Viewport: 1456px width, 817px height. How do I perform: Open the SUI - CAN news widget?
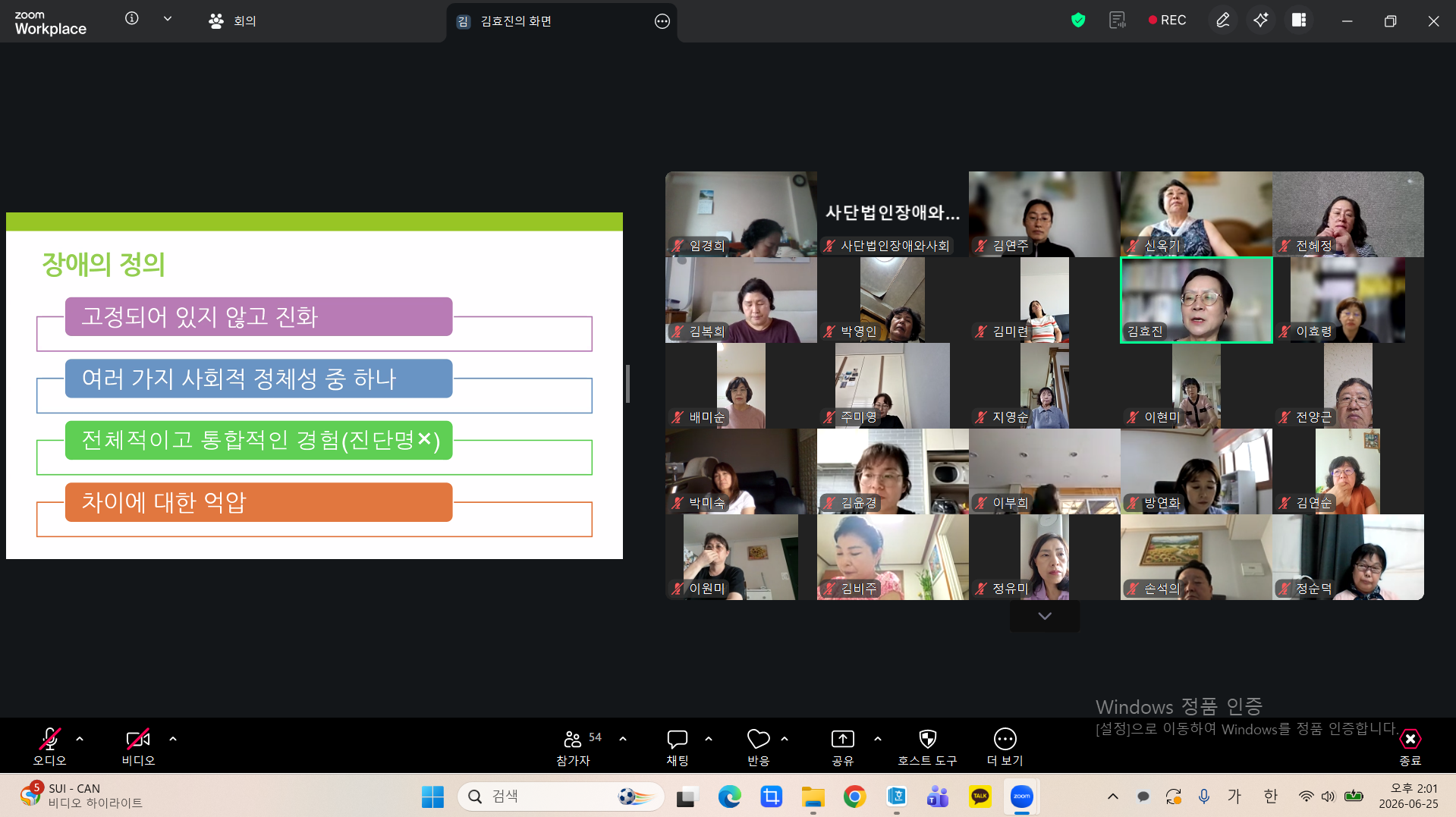[82, 796]
